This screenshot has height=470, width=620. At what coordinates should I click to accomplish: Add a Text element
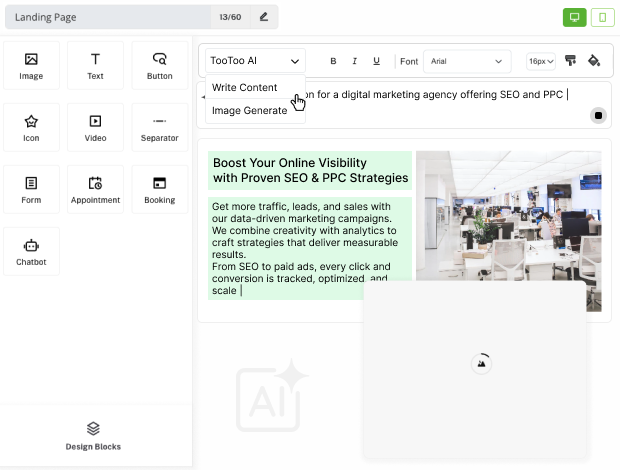95,66
